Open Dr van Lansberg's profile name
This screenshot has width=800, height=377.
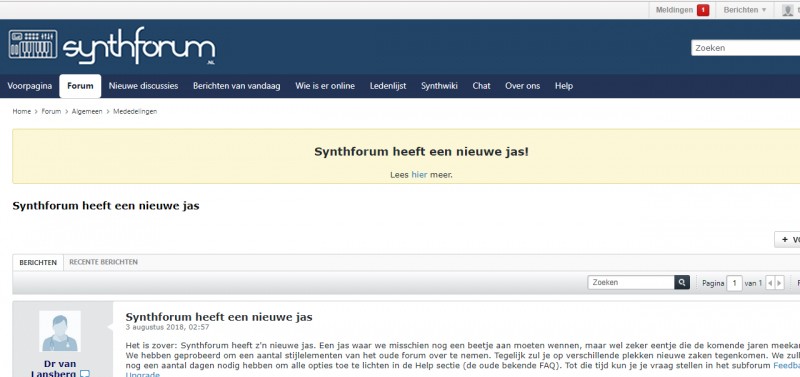click(54, 369)
